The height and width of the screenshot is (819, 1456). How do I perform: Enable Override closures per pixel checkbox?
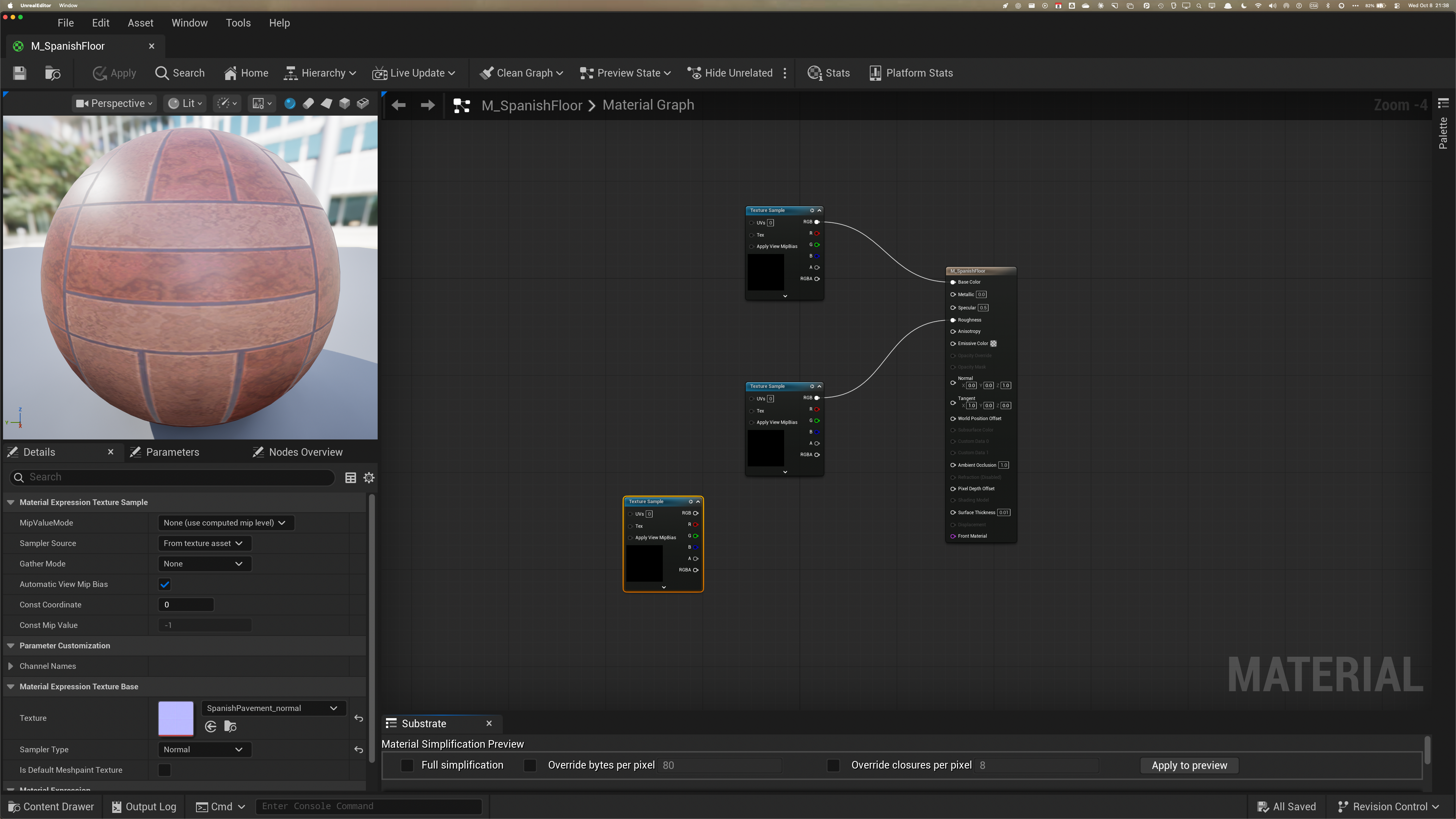pyautogui.click(x=833, y=765)
